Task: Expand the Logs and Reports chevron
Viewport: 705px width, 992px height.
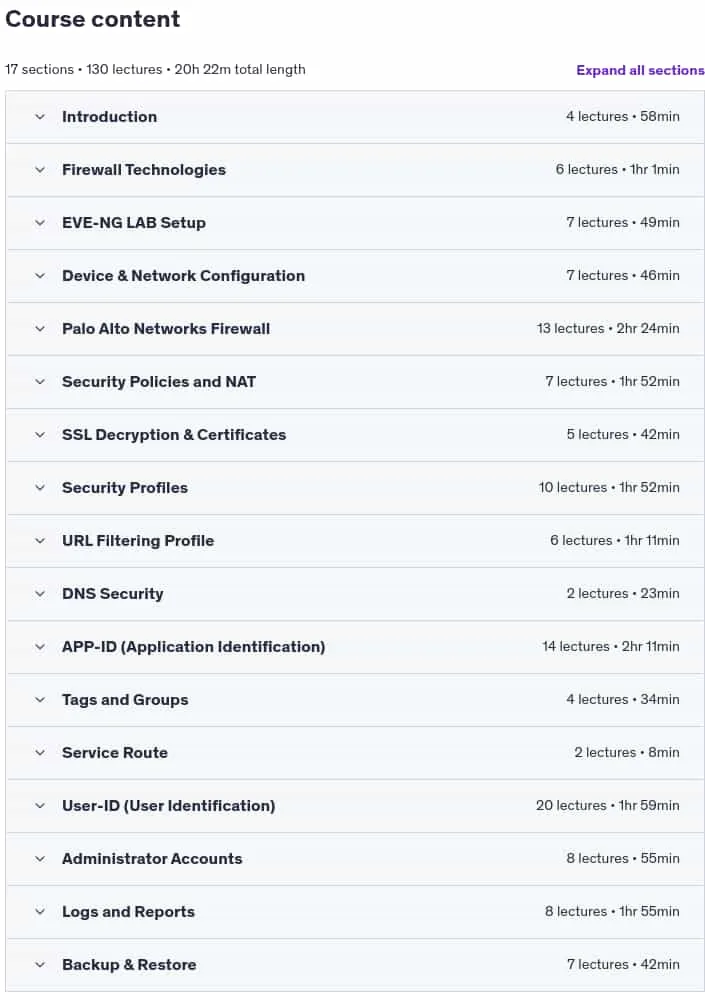Action: [40, 912]
